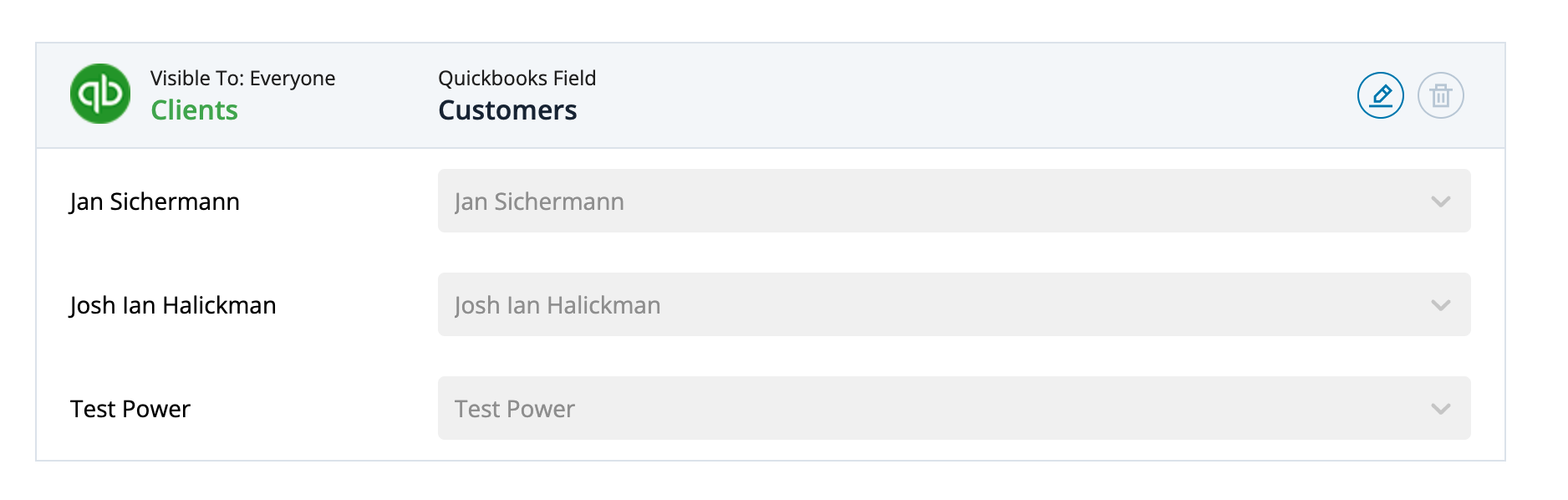Screen dimensions: 1568x500
Task: Open the Jan Sichermann customer select field
Action: 954,201
